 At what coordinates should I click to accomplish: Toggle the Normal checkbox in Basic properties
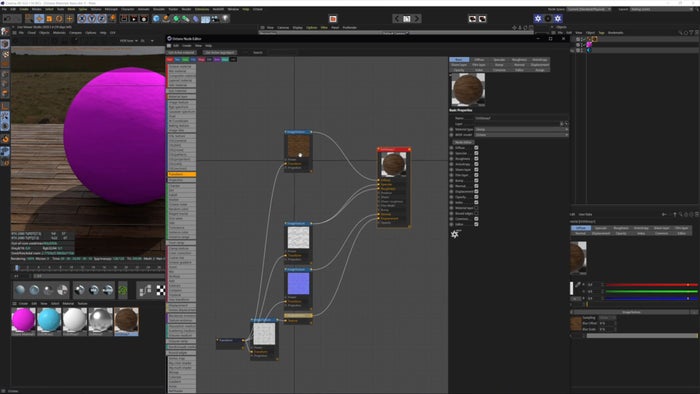click(x=476, y=186)
